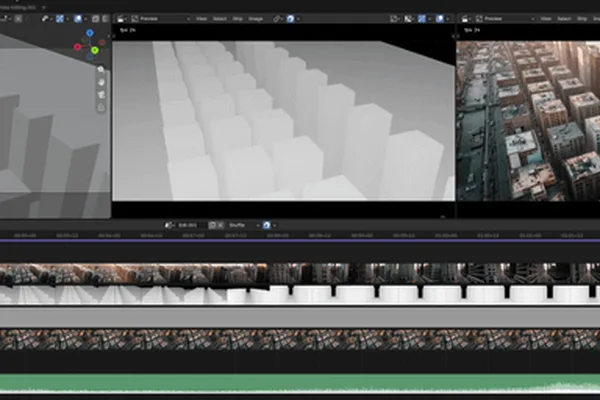This screenshot has height=400, width=600.
Task: Toggle X-ray button in the 3D viewport header
Action: coord(95,18)
